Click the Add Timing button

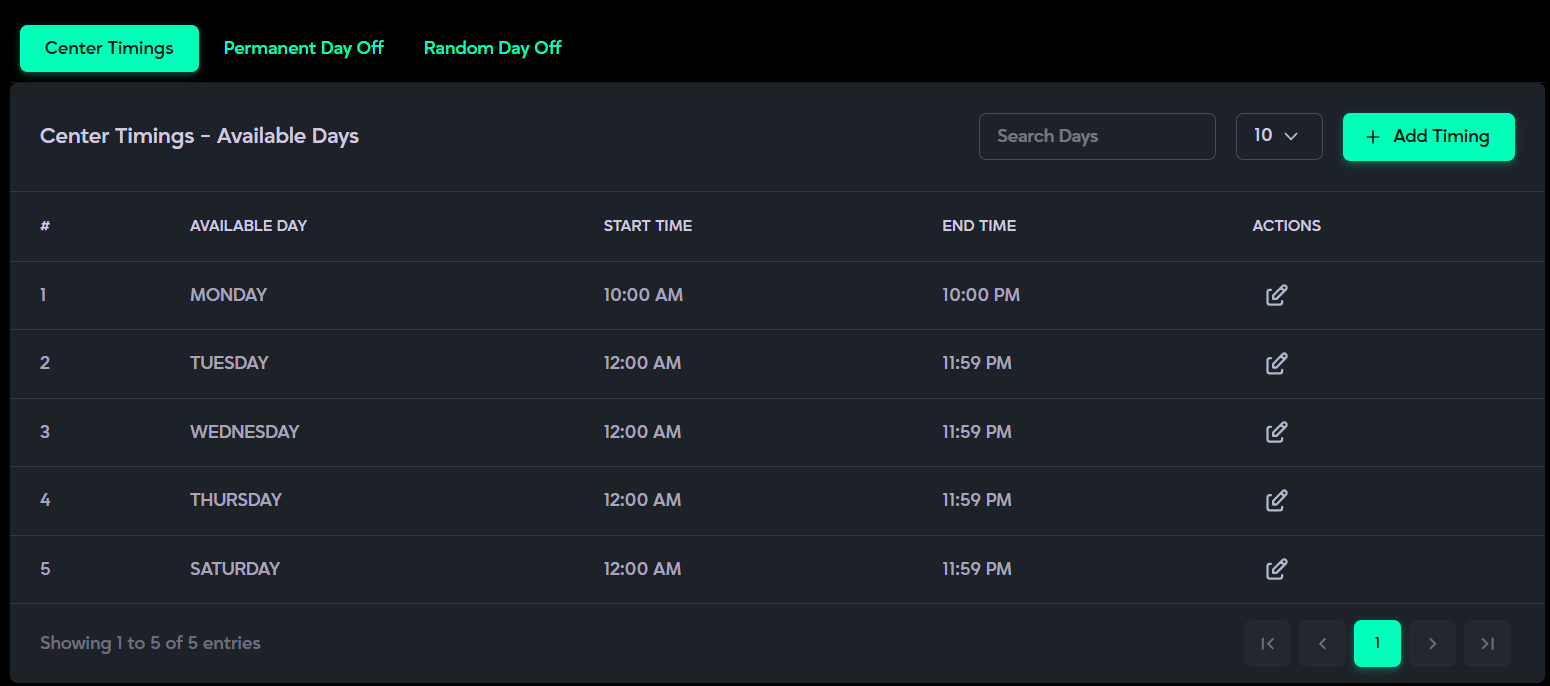point(1428,136)
